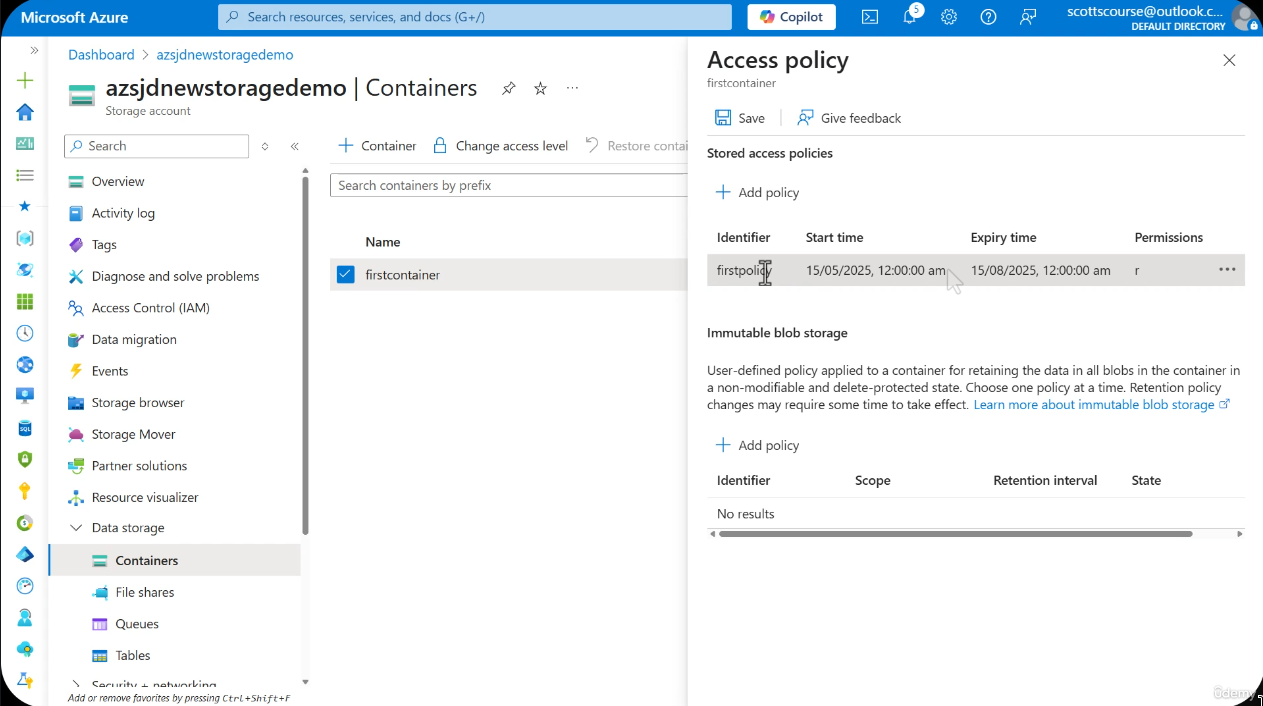Image resolution: width=1263 pixels, height=706 pixels.
Task: Expand the portal menu chevrons
Action: (x=34, y=50)
